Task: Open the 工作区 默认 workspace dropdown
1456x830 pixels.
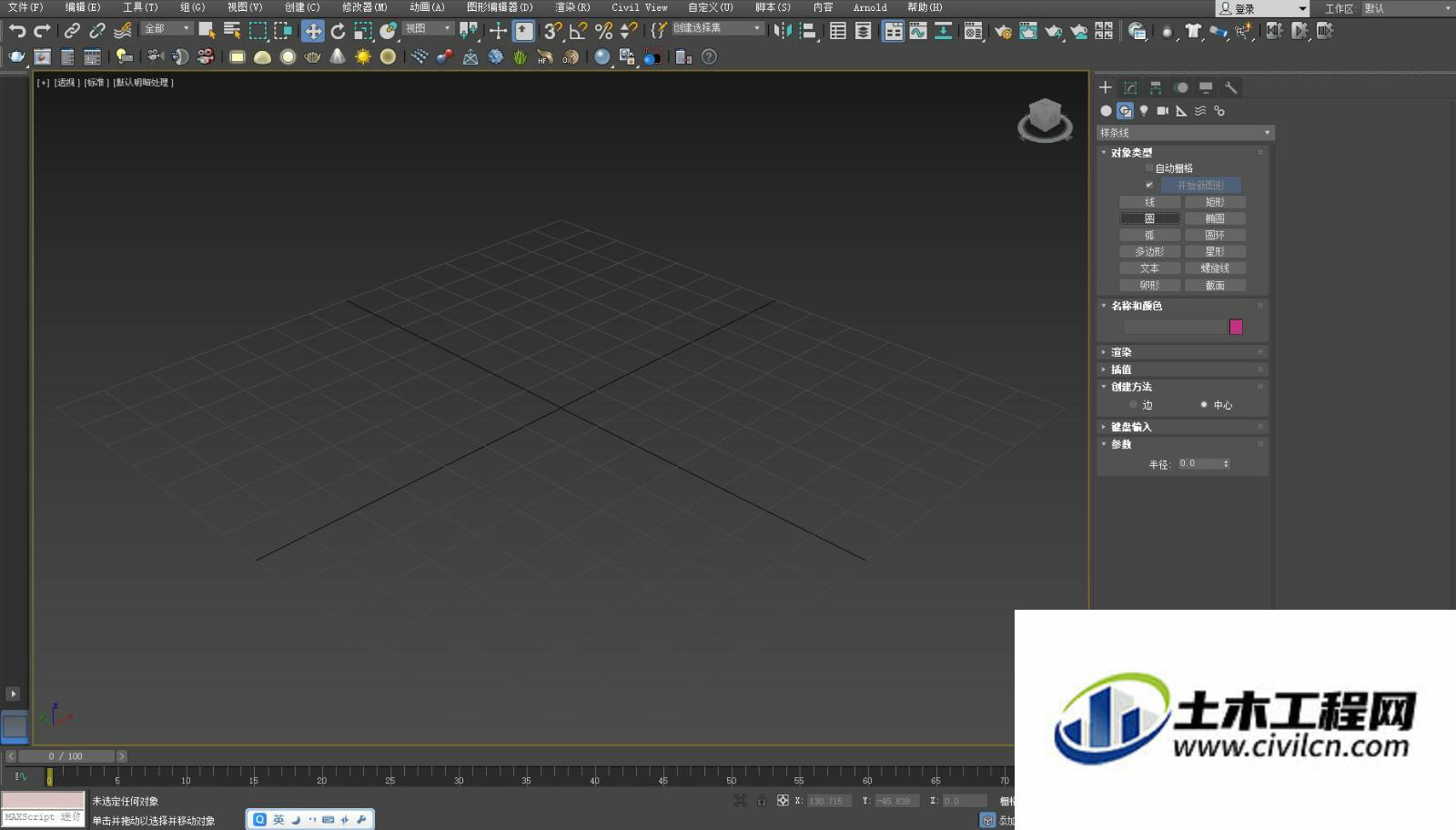Action: 1408,8
